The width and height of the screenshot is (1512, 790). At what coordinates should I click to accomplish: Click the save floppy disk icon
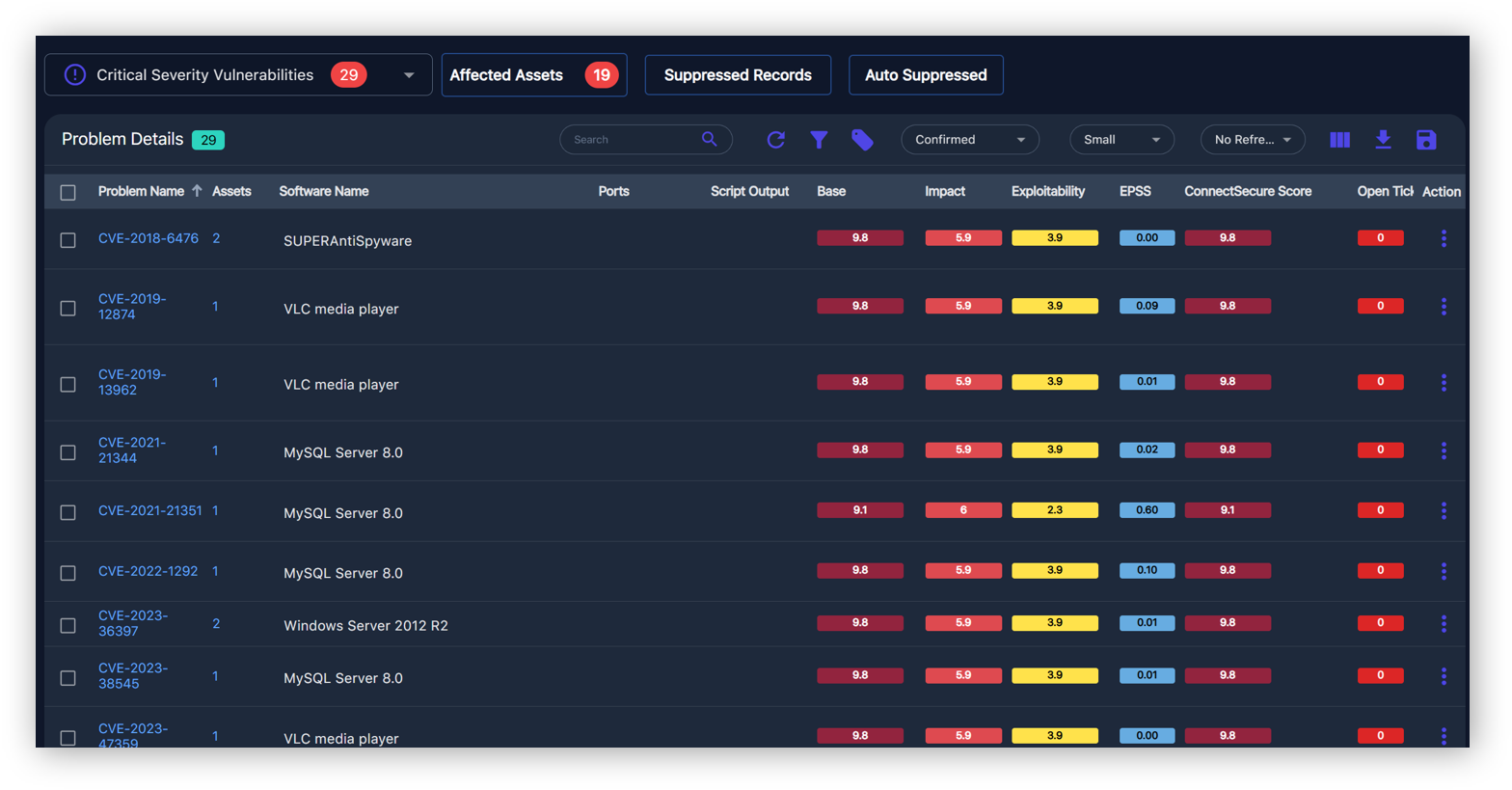pos(1426,140)
